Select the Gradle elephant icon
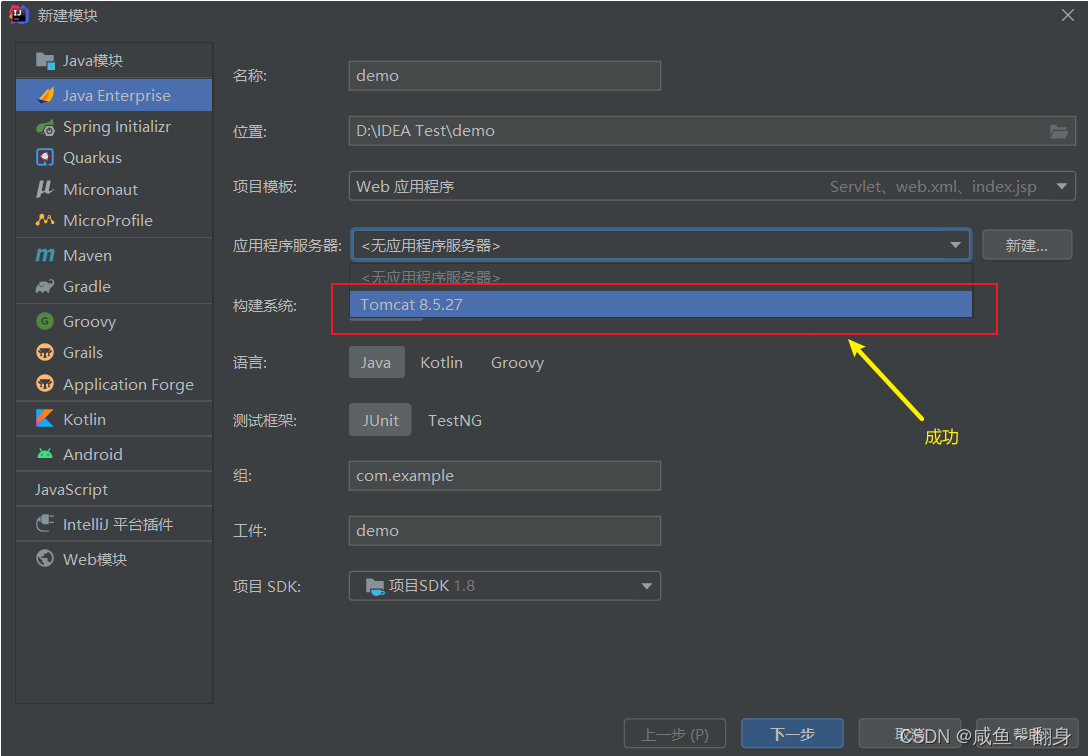 pyautogui.click(x=45, y=286)
